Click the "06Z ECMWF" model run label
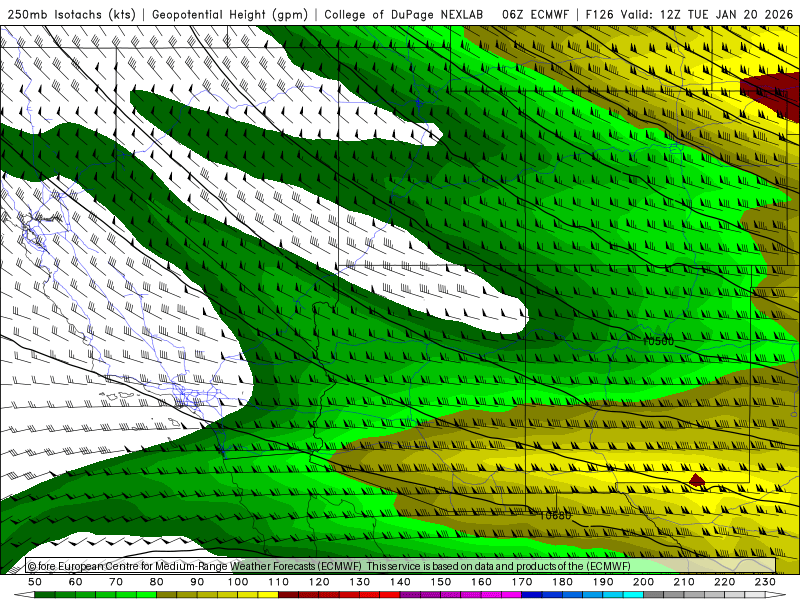 point(535,14)
